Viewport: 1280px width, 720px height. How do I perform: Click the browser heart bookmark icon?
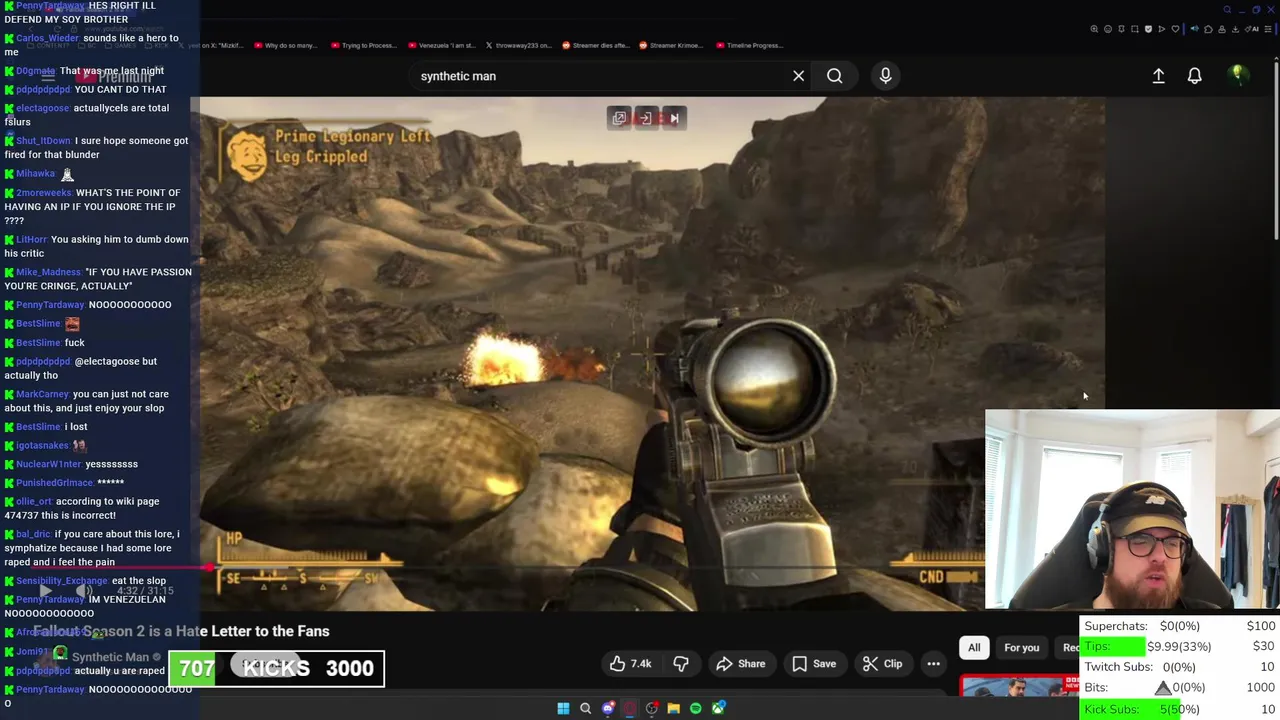(x=1175, y=29)
